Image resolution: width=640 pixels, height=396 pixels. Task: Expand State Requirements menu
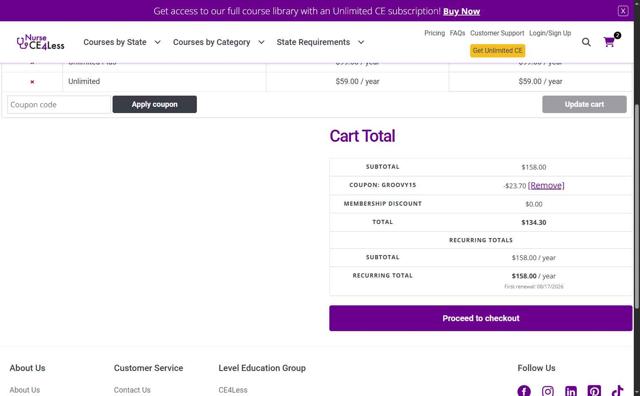(x=320, y=42)
